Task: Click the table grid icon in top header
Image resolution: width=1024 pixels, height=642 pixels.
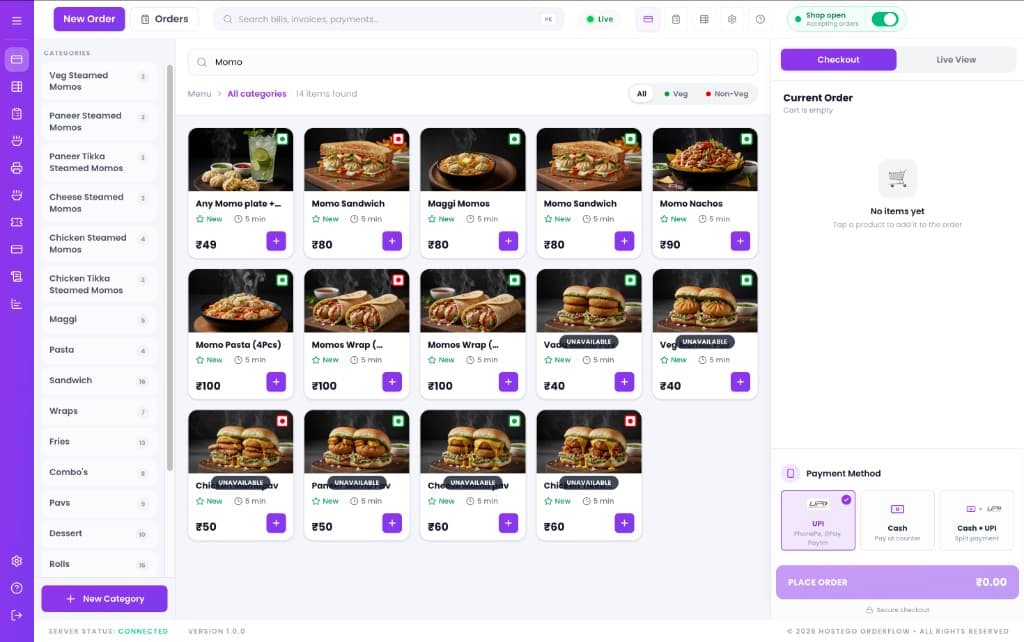Action: click(x=704, y=19)
